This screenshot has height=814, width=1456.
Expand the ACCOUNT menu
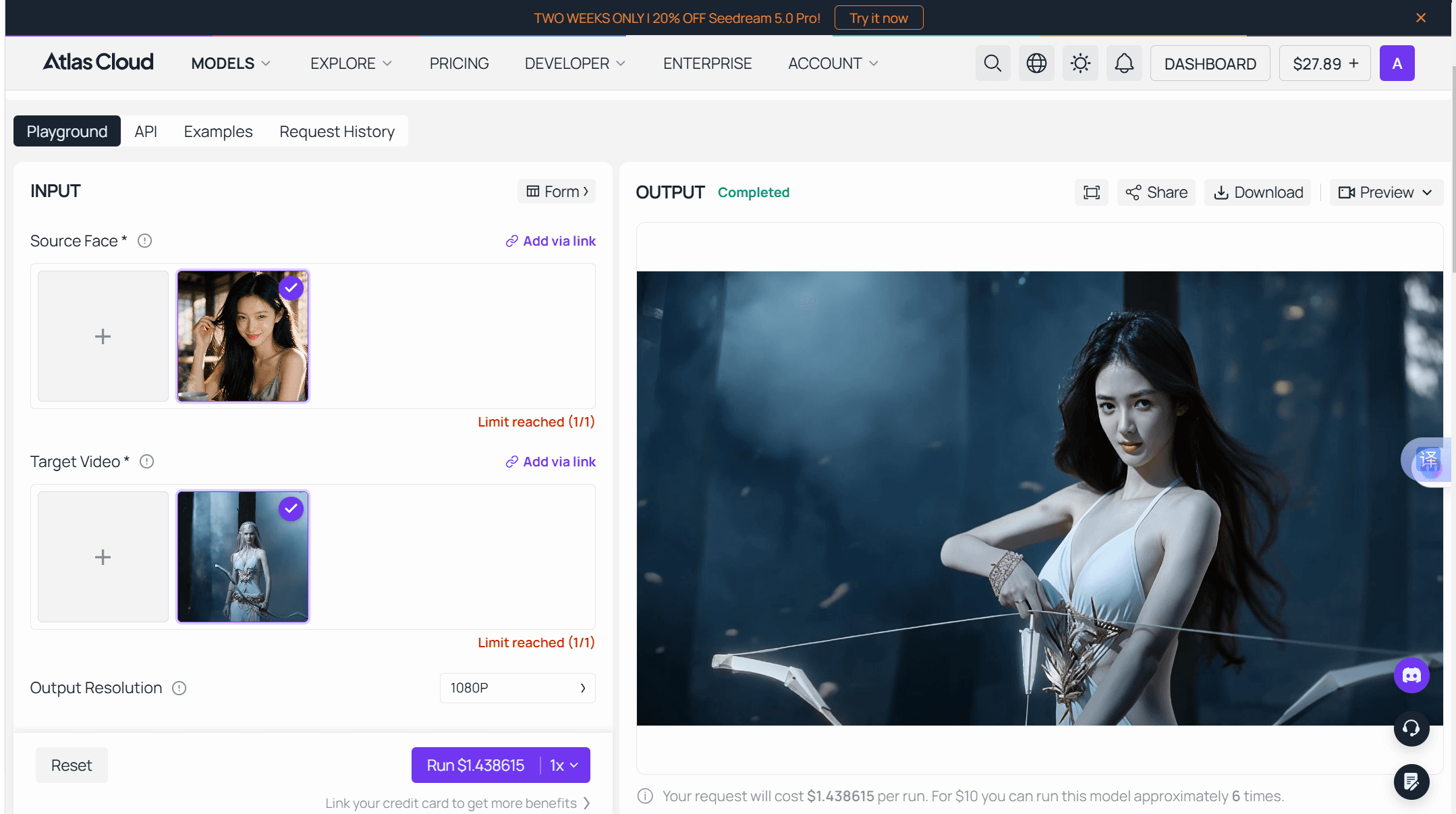coord(833,63)
